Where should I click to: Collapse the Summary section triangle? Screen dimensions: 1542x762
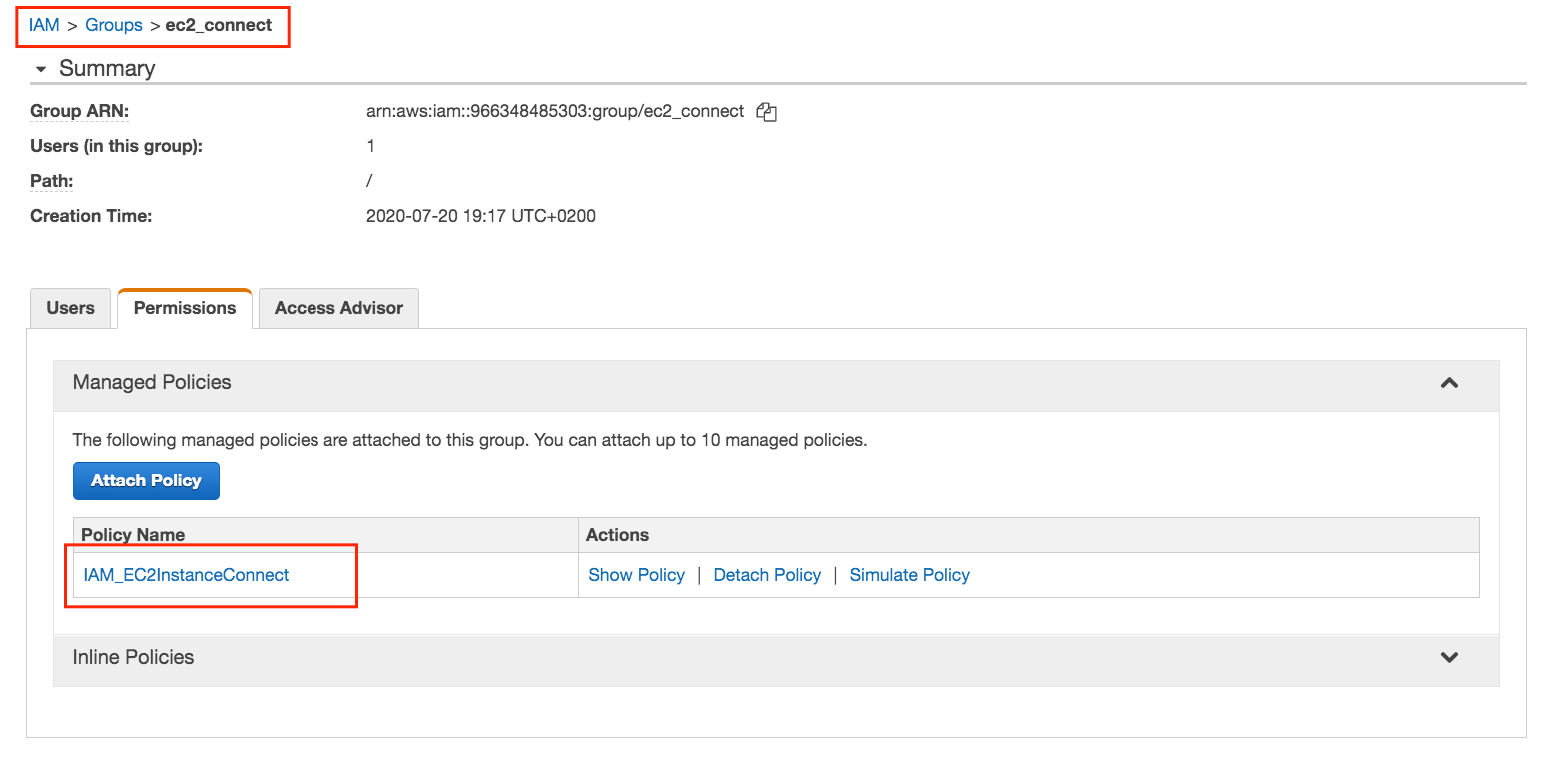pyautogui.click(x=41, y=69)
